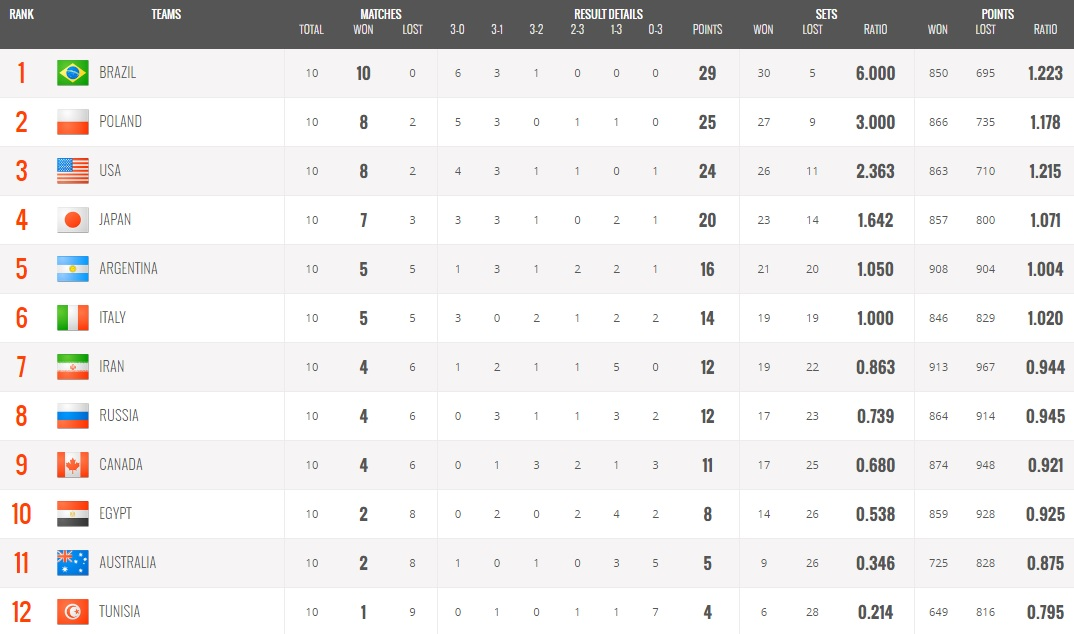Screen dimensions: 1074x634
Task: Click the 0-3 result details header
Action: click(x=655, y=29)
